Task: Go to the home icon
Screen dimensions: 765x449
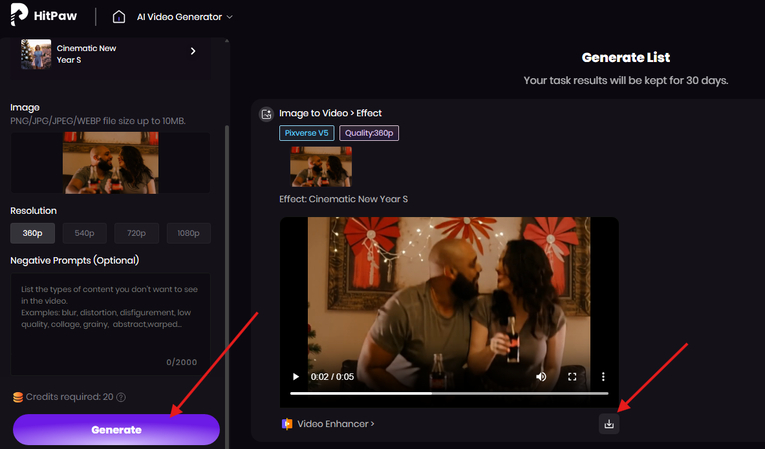Action: coord(119,17)
